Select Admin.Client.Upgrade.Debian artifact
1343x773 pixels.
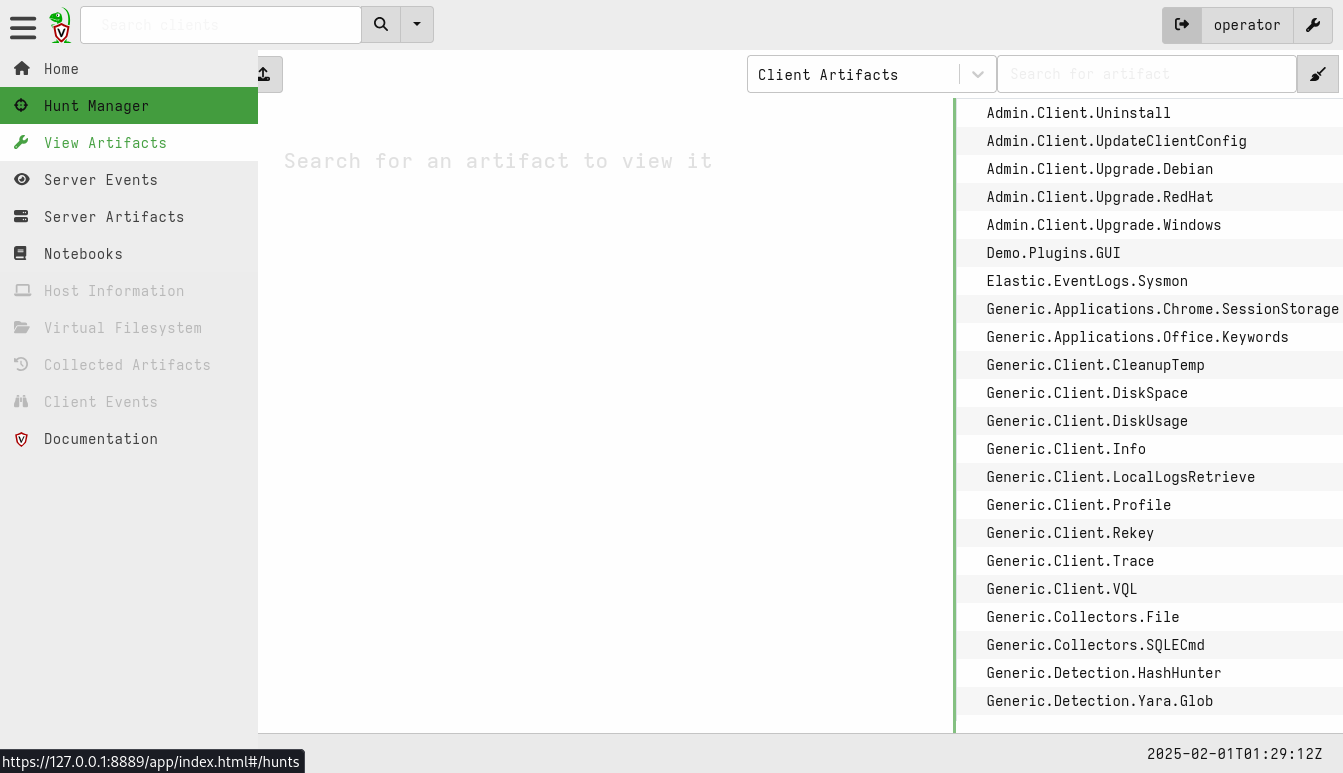tap(1150, 169)
